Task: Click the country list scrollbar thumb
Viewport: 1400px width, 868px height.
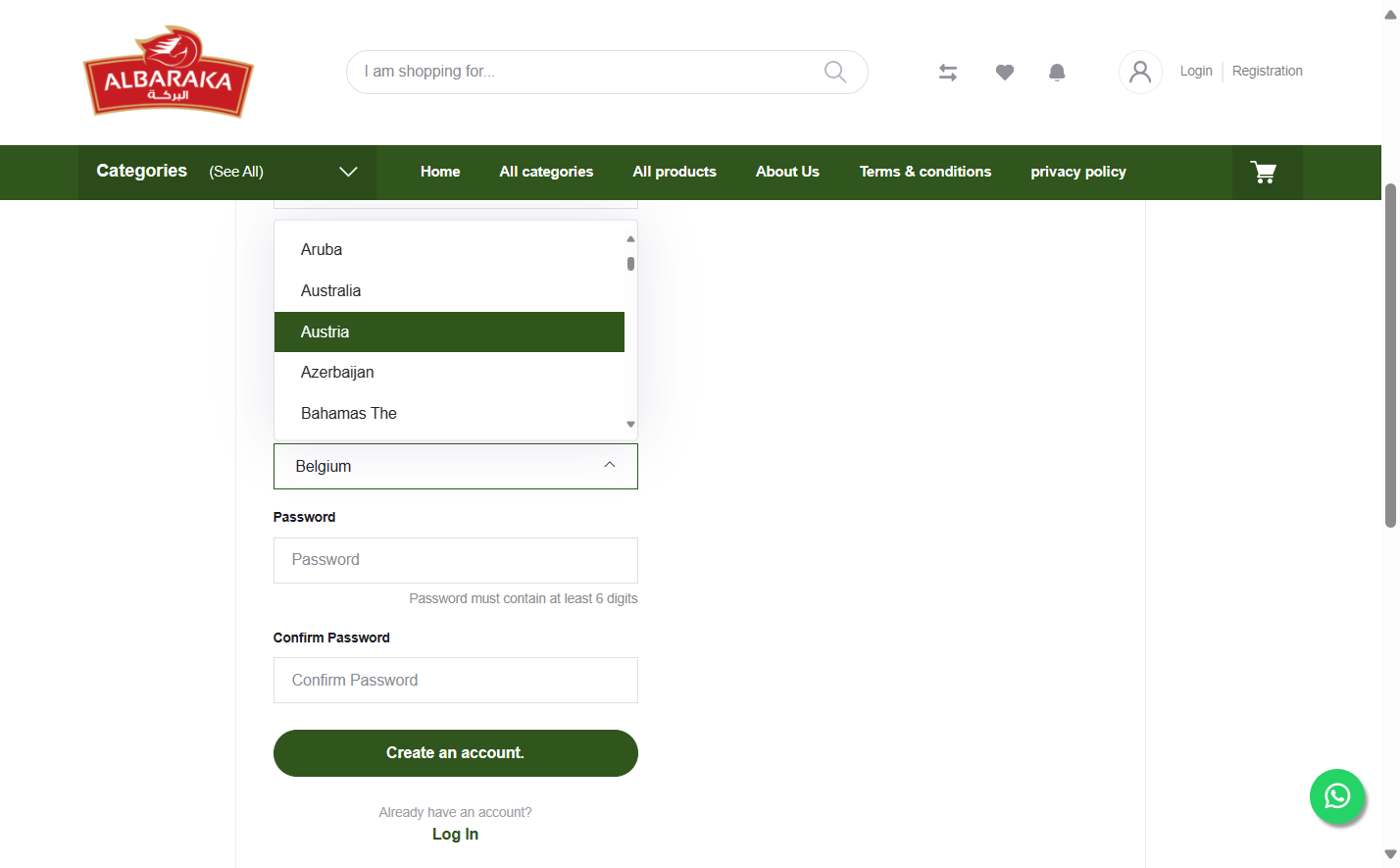Action: tap(630, 264)
